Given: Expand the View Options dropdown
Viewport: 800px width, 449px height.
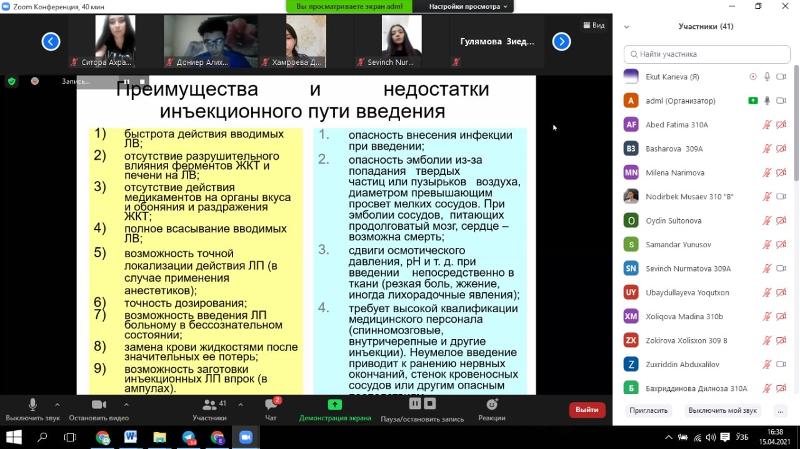Looking at the screenshot, I should tap(464, 6).
